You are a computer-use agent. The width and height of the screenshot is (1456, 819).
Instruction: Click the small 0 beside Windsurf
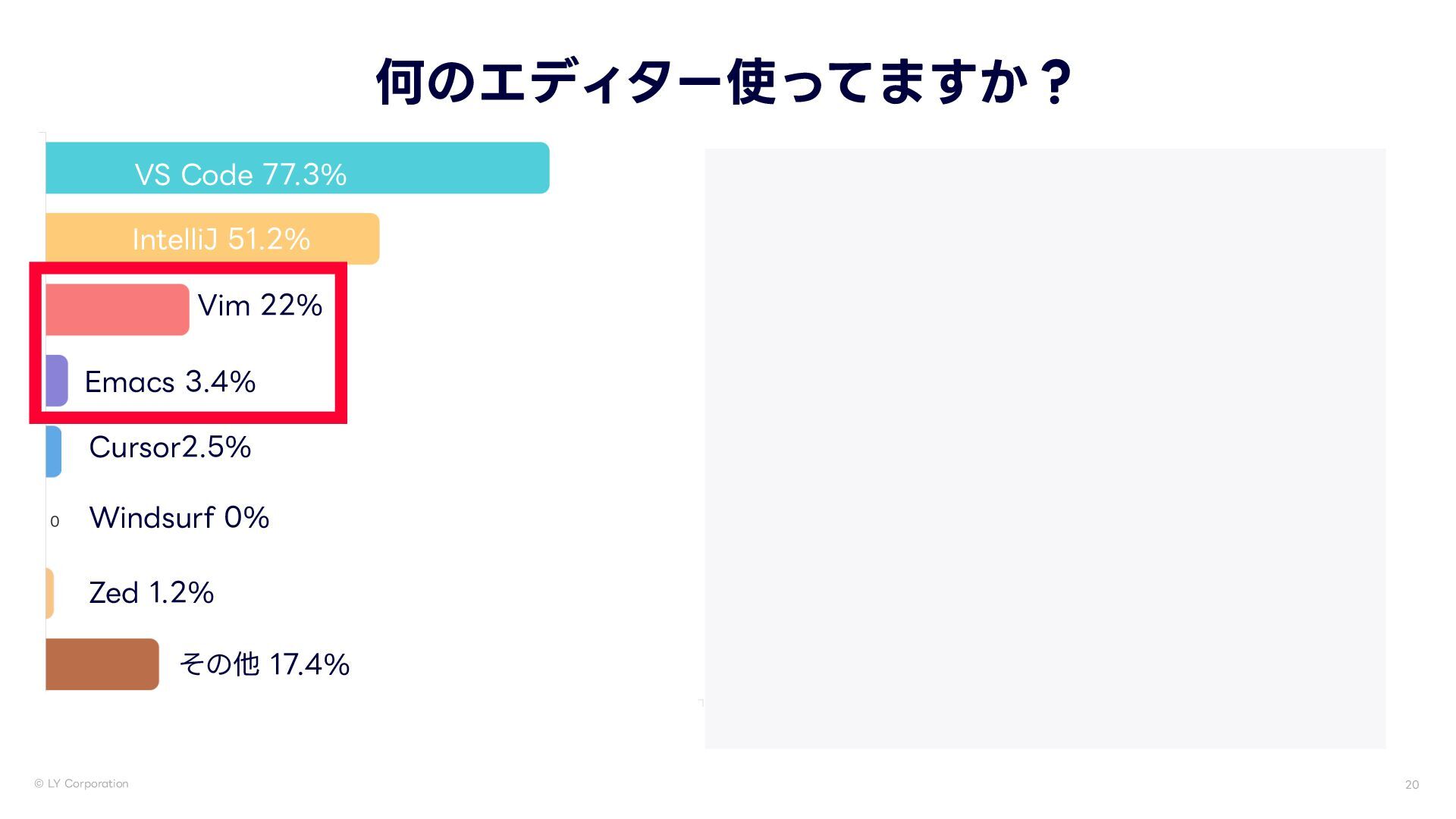[55, 522]
